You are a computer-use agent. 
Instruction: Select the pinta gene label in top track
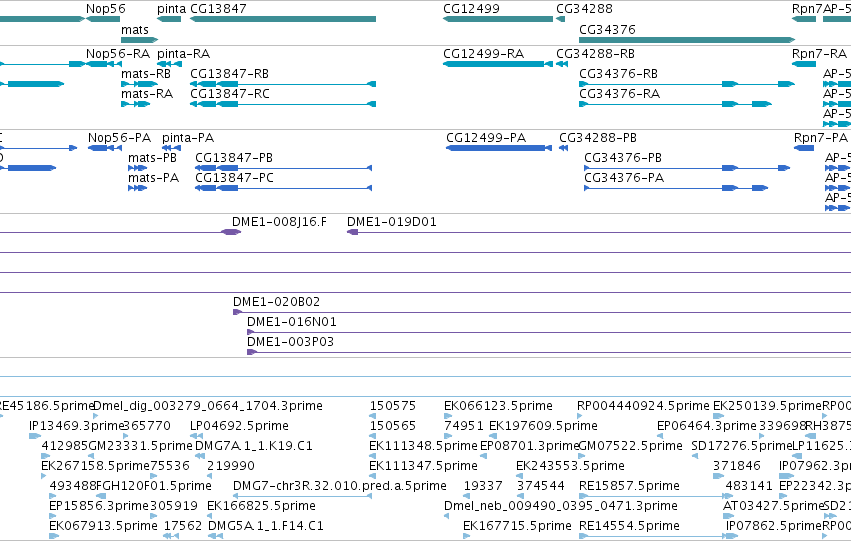click(171, 9)
